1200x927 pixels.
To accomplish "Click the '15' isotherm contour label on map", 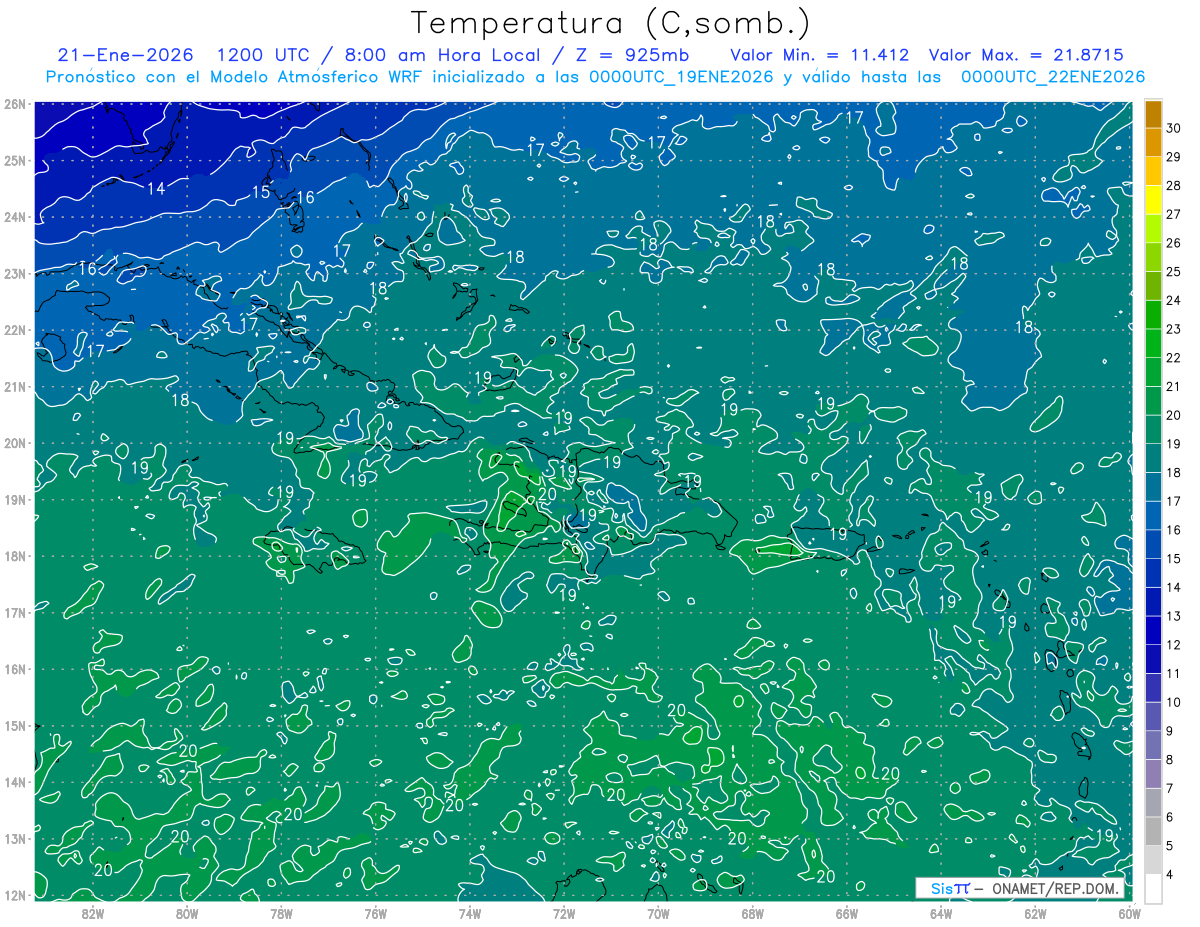I will [x=261, y=192].
